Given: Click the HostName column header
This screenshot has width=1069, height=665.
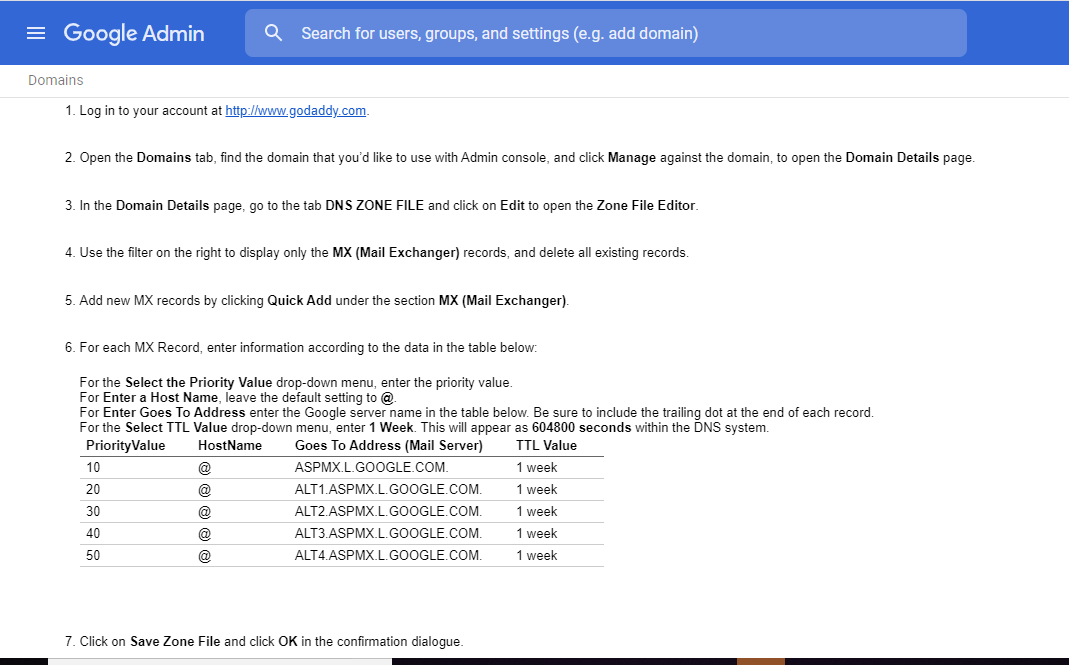Looking at the screenshot, I should click(x=230, y=445).
